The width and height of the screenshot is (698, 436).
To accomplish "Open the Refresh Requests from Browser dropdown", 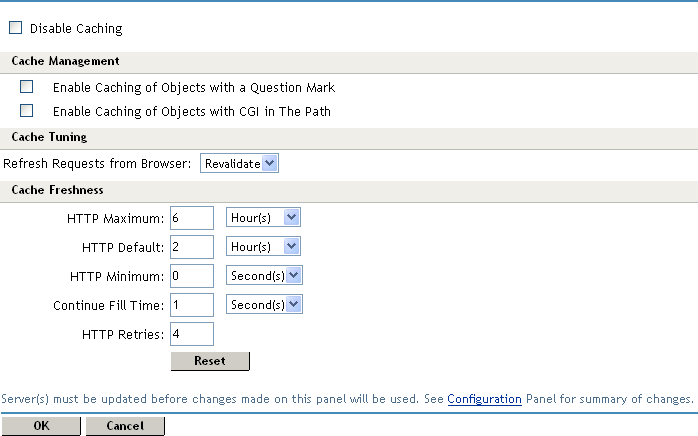I will (x=240, y=163).
